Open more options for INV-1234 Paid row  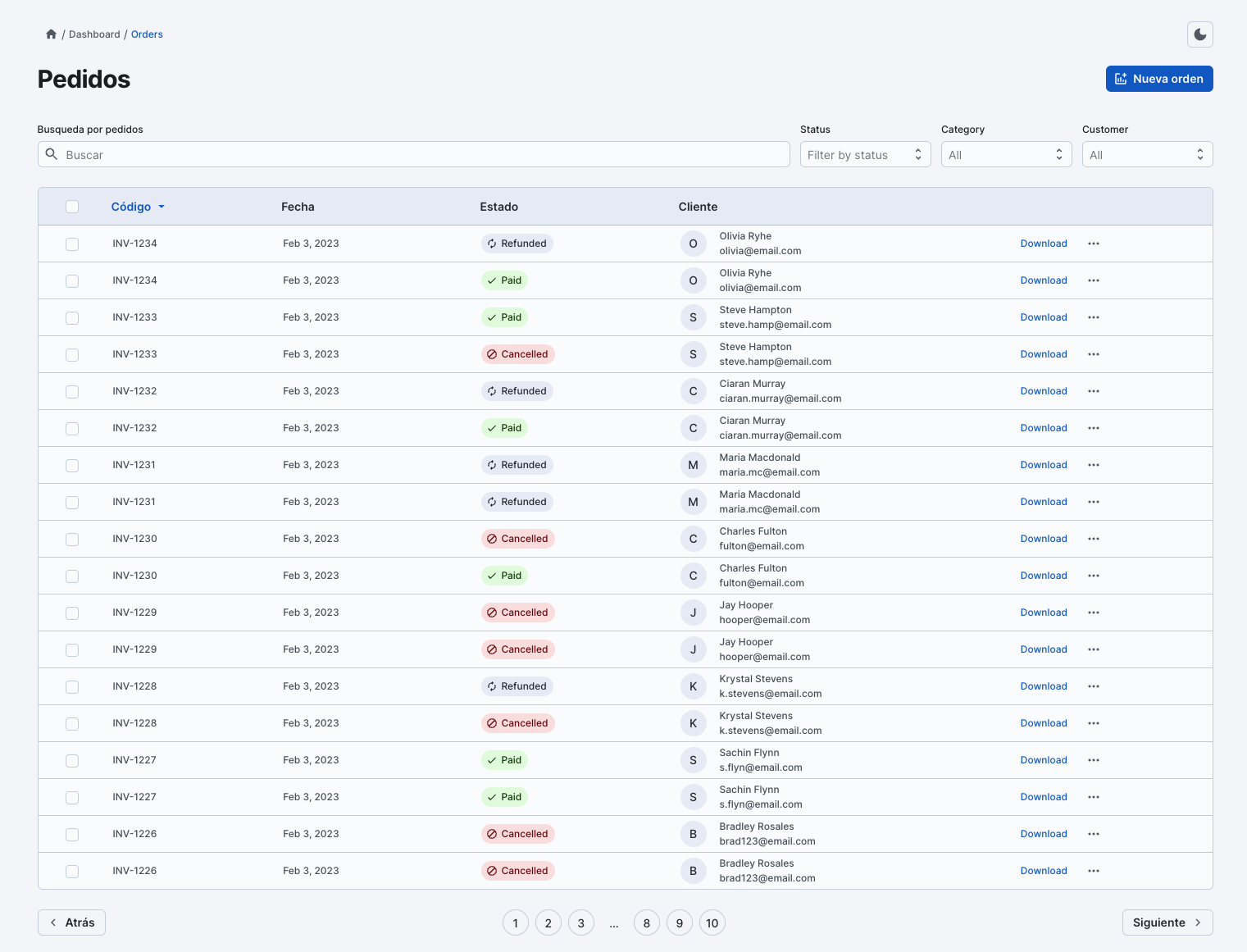1094,280
